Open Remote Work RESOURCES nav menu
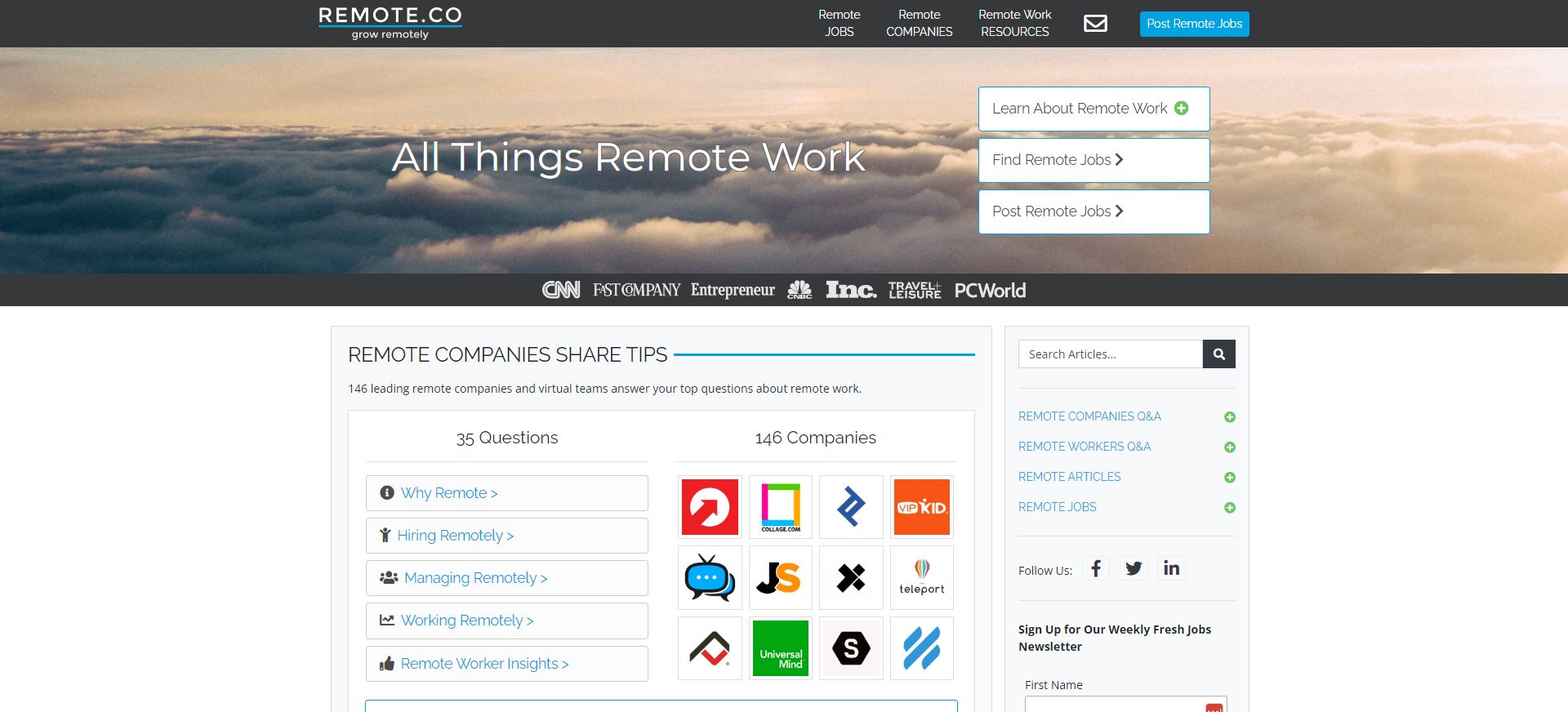 (1015, 23)
